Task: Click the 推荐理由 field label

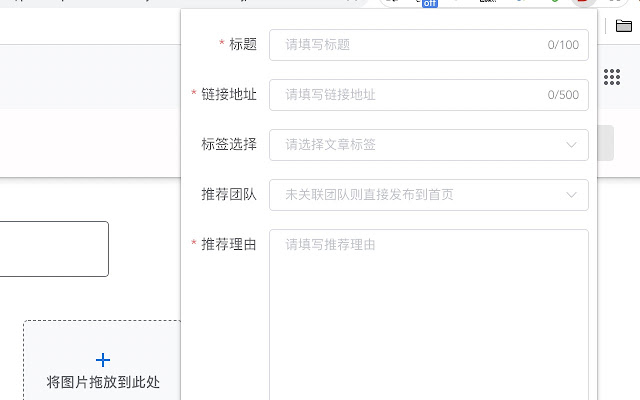Action: [229, 244]
